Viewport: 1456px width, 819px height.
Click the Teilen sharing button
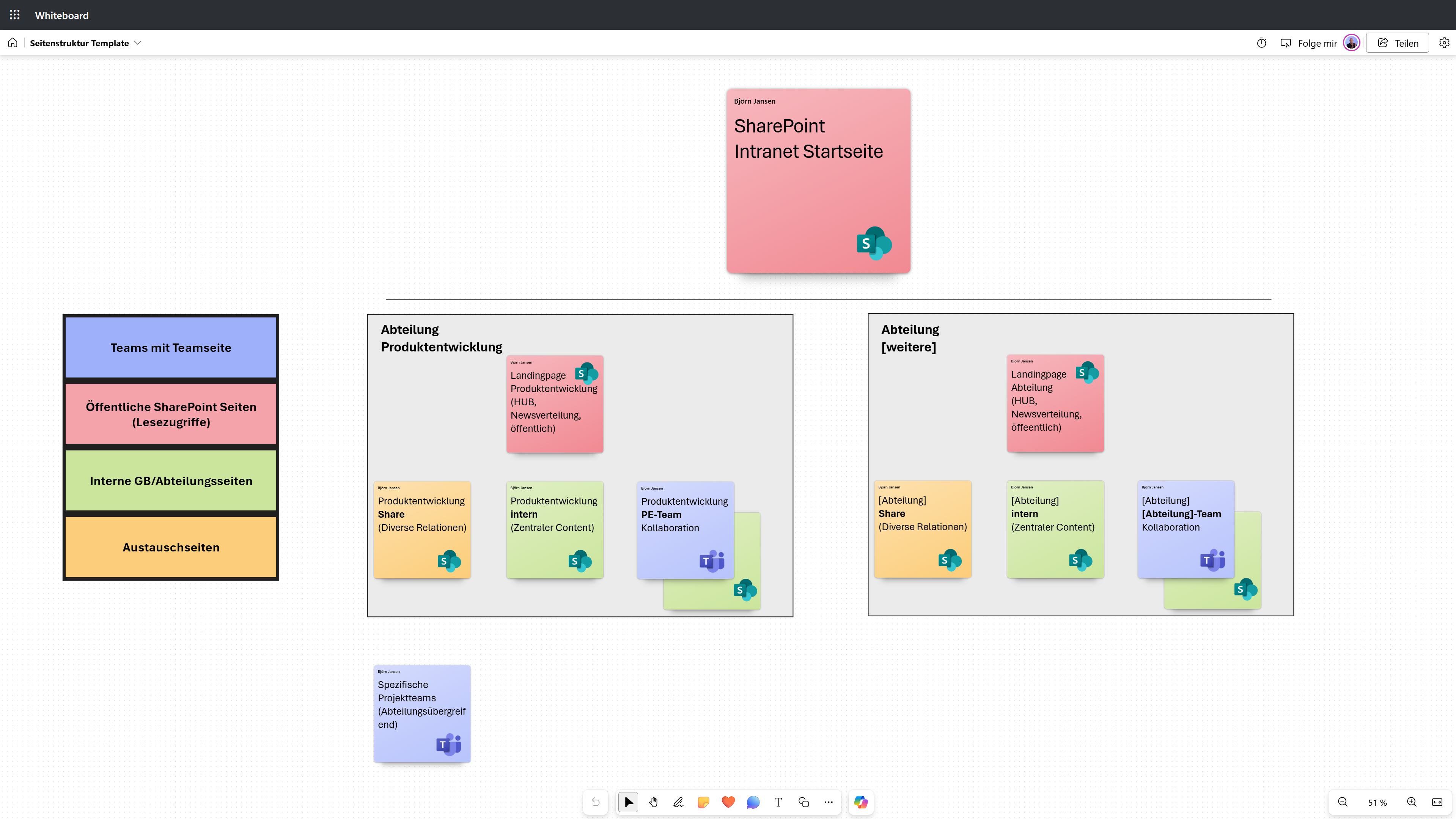coord(1397,43)
